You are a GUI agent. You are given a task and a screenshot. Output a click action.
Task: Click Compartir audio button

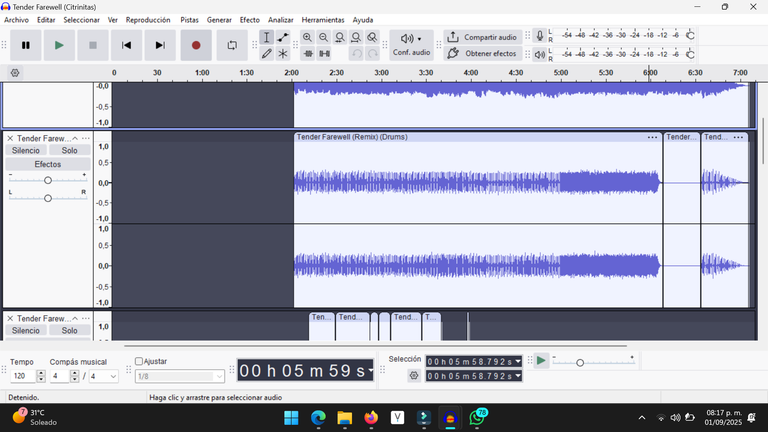coord(483,37)
